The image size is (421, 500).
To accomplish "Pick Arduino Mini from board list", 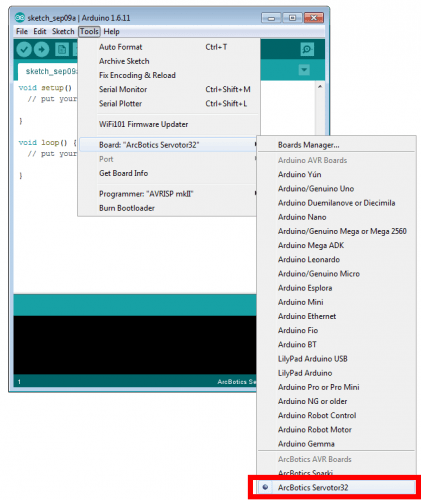I will click(x=337, y=302).
